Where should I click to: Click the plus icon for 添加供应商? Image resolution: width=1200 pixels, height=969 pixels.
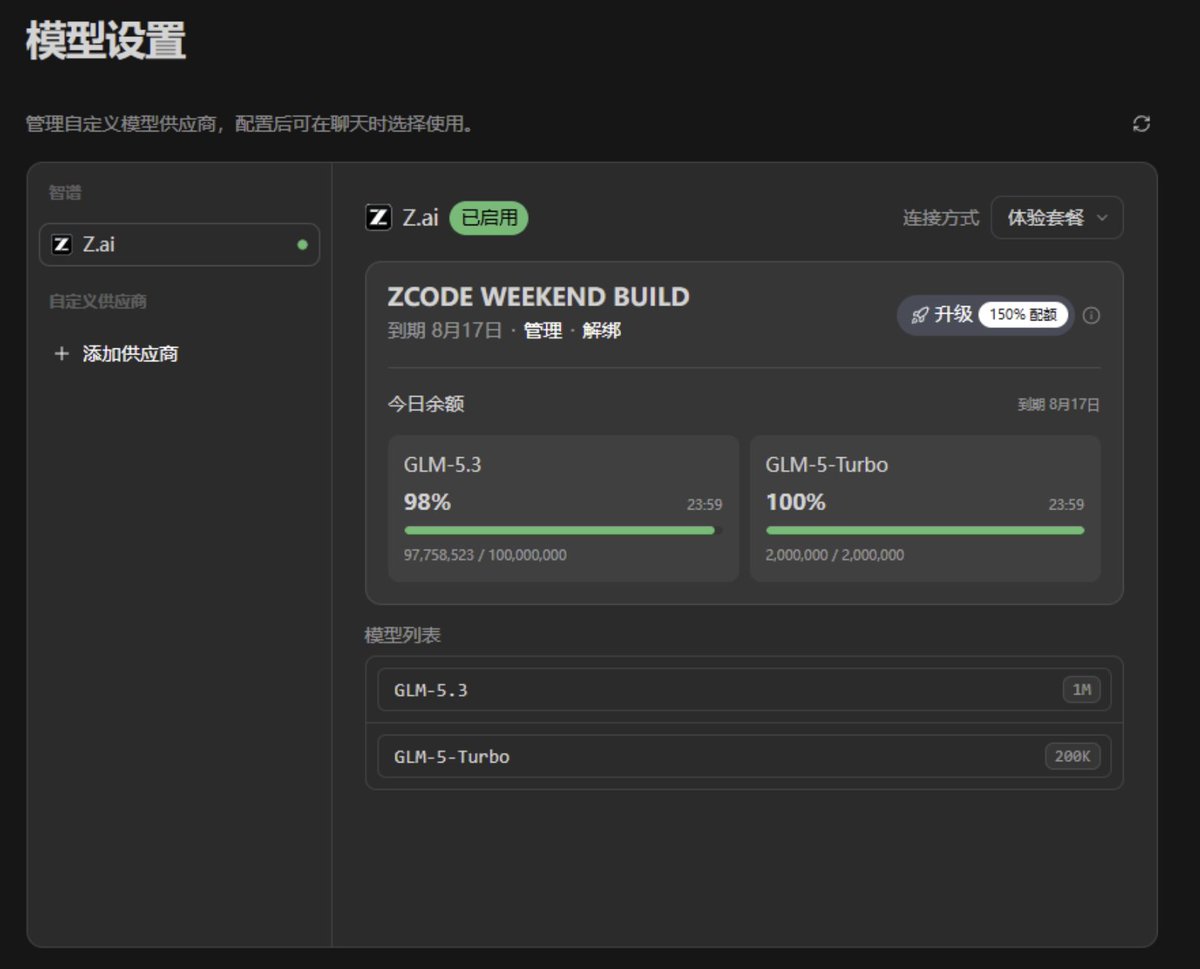click(x=61, y=354)
